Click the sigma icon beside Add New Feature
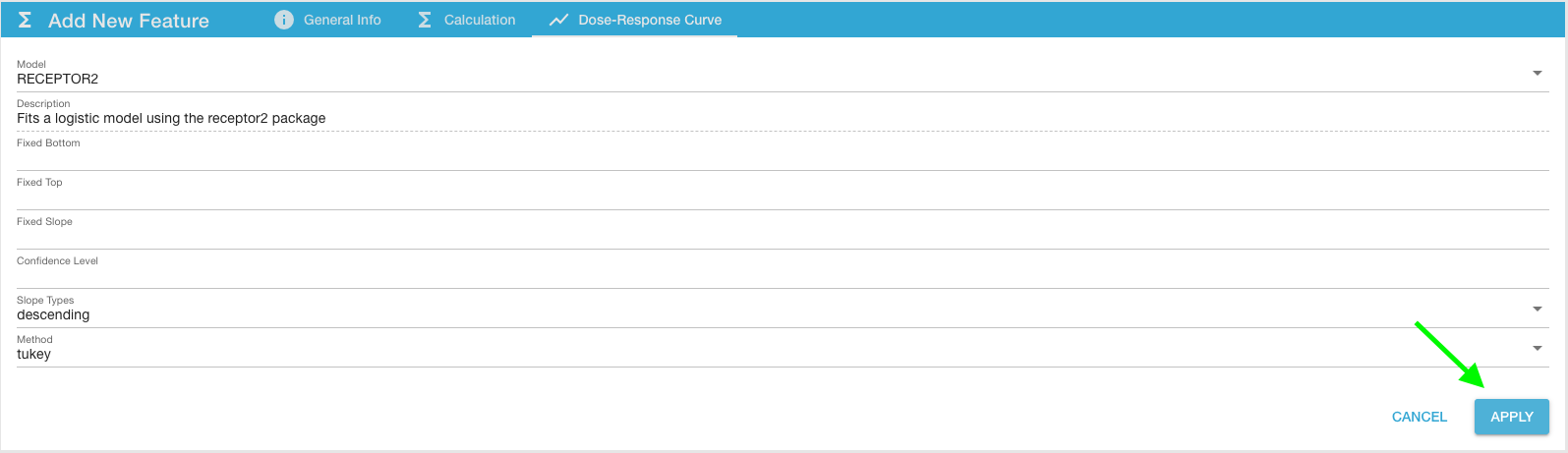This screenshot has height=453, width=1568. (x=26, y=21)
